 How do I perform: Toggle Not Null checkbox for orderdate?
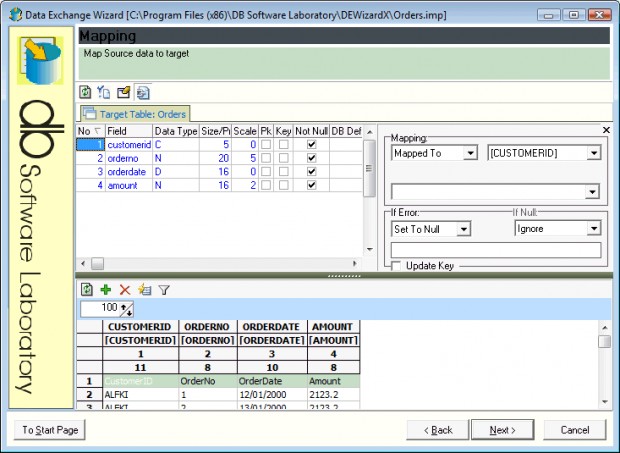[x=312, y=171]
